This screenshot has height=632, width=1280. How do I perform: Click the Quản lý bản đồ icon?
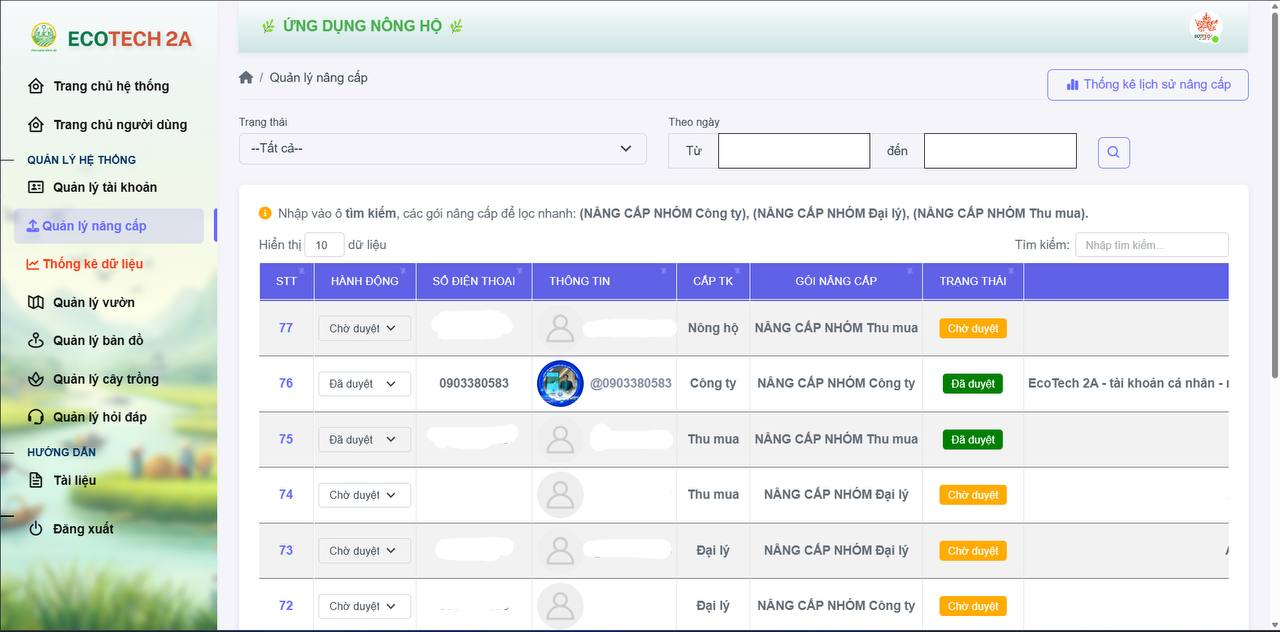click(36, 341)
